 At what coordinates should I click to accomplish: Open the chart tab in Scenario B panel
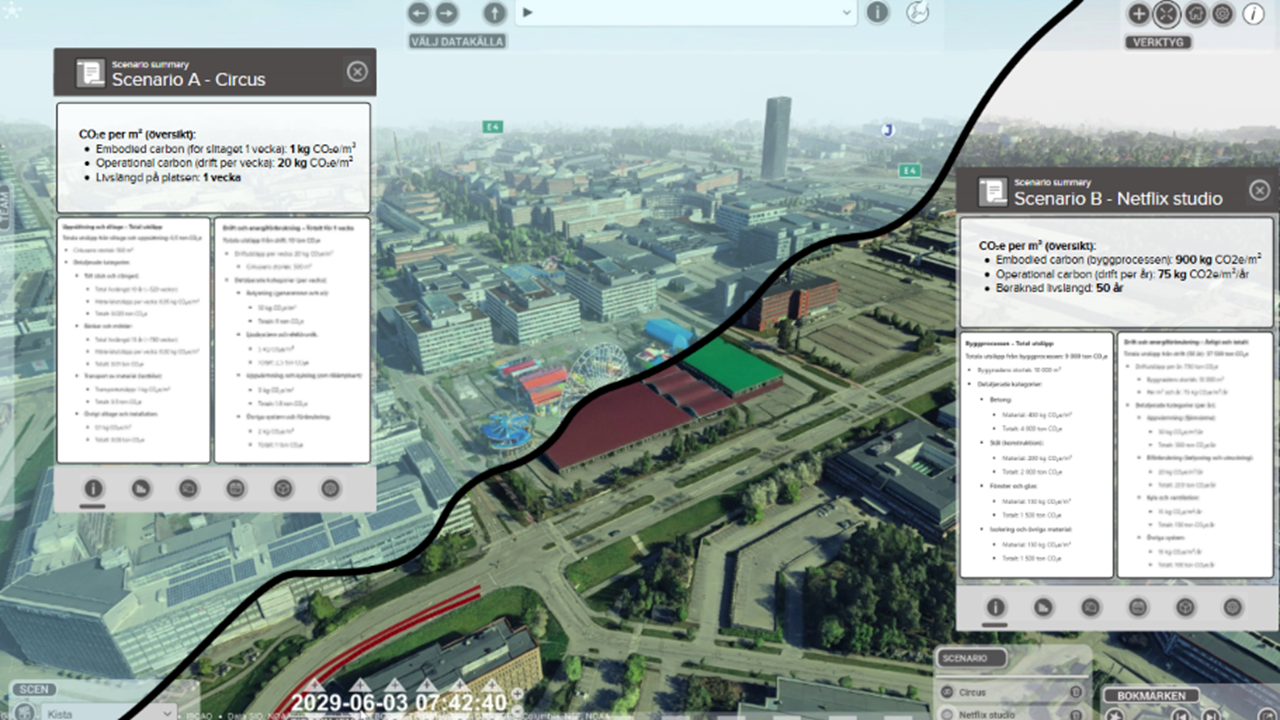(x=1043, y=607)
